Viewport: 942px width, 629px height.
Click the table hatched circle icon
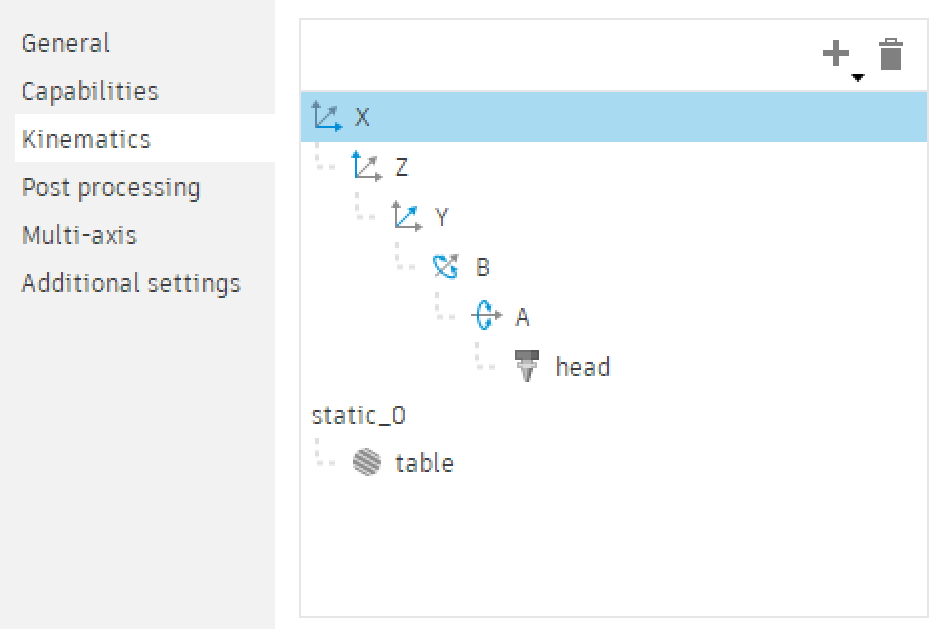(367, 463)
